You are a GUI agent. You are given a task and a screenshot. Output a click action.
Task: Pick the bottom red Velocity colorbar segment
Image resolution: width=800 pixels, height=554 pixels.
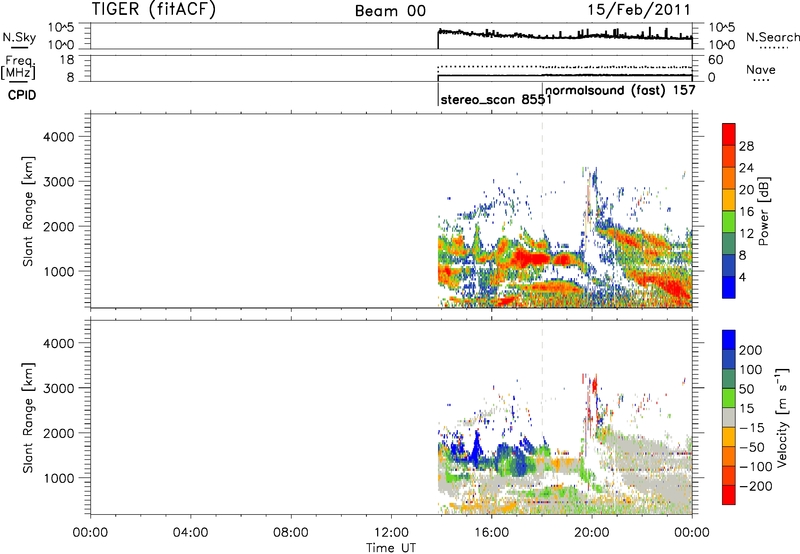click(x=729, y=495)
